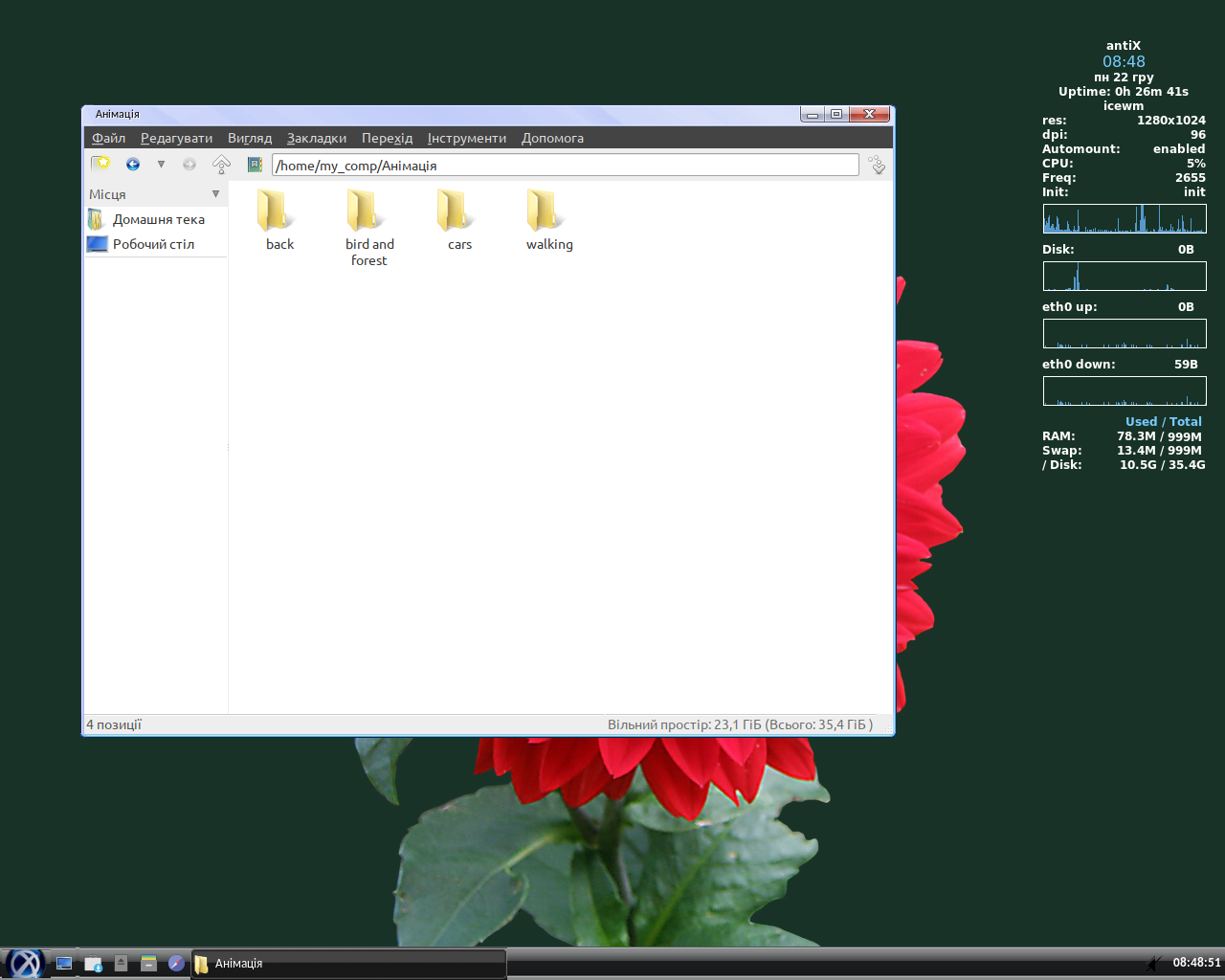Open the Файл menu

pyautogui.click(x=108, y=138)
